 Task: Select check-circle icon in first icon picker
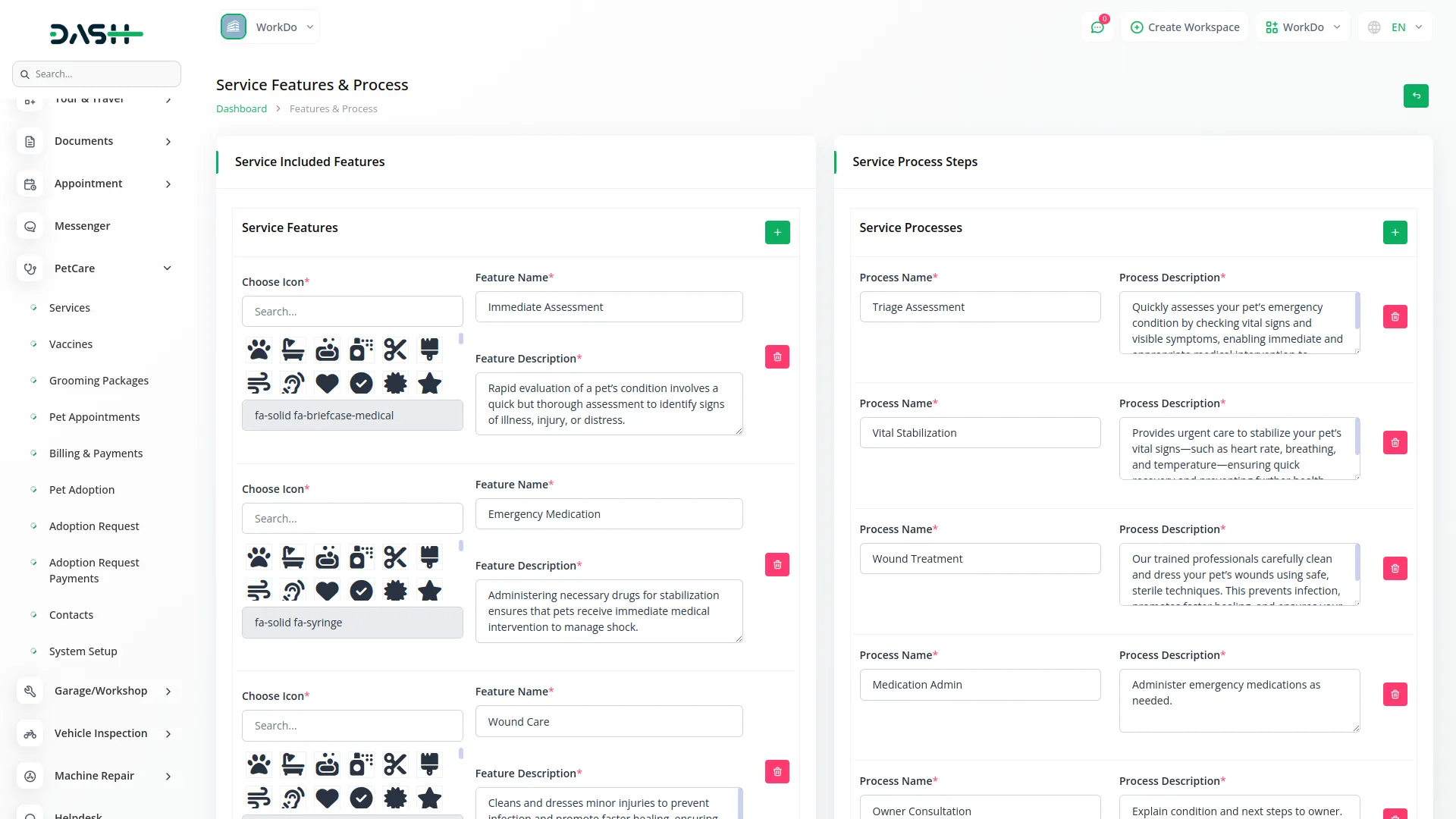pyautogui.click(x=361, y=384)
